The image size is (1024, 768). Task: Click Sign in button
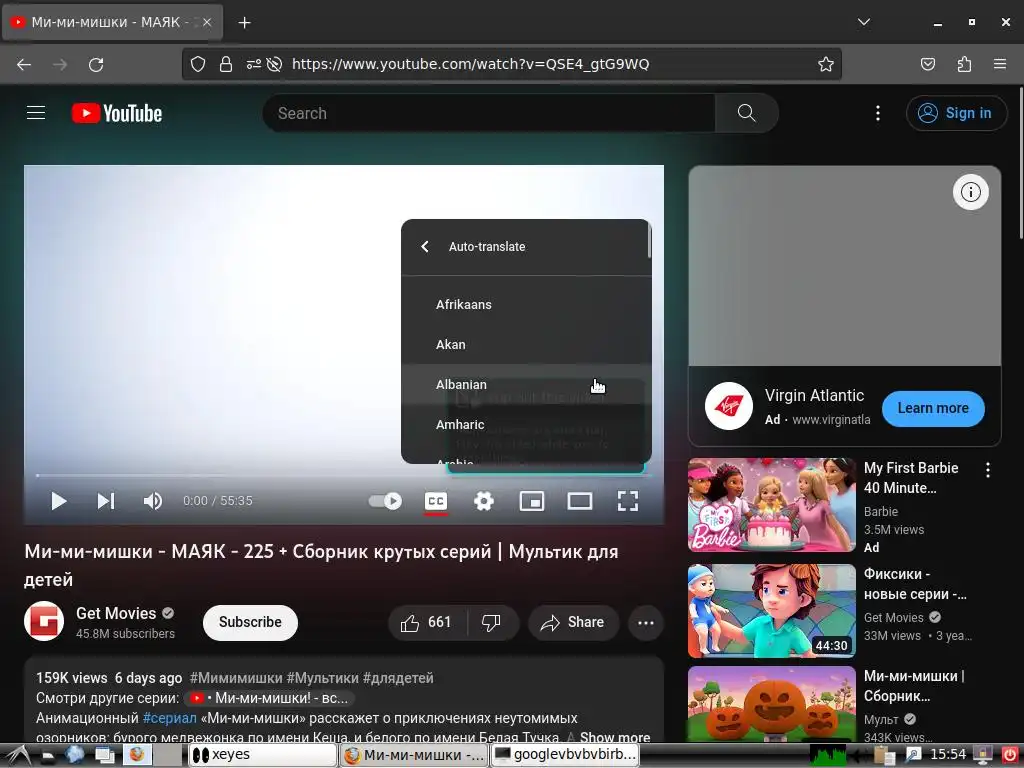[956, 113]
